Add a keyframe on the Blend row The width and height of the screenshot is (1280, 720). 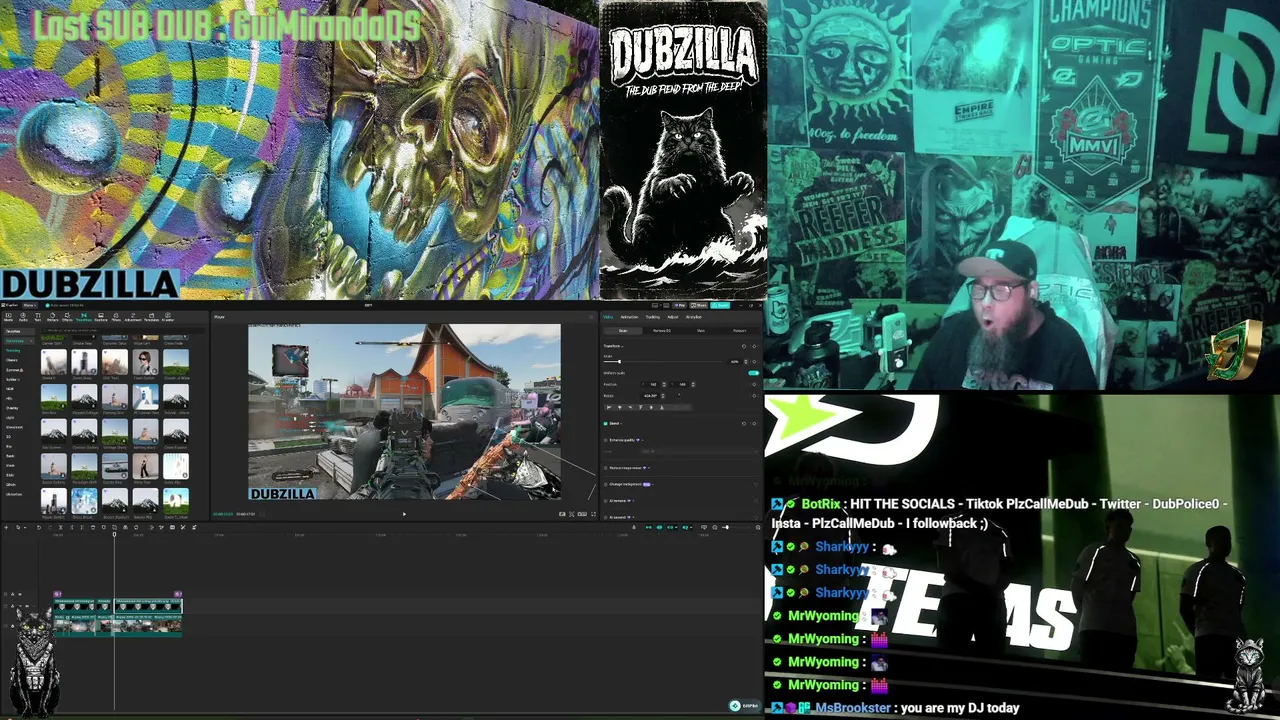pos(753,423)
